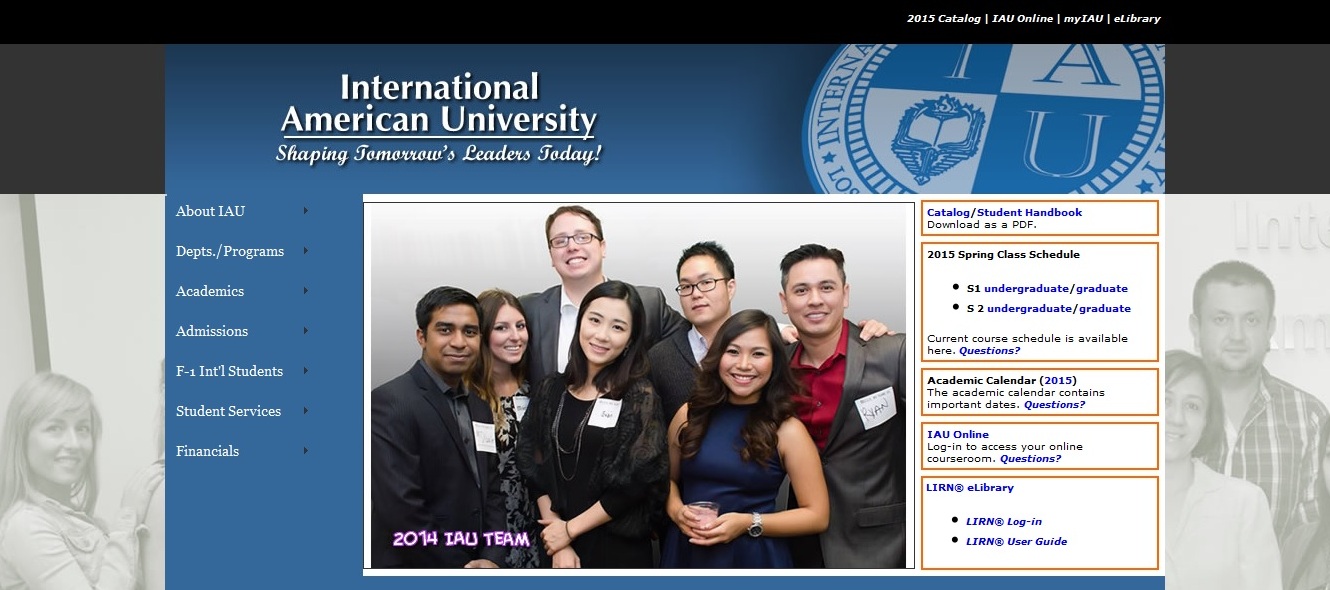
Task: Open the LIRN® User Guide
Action: 1016,542
